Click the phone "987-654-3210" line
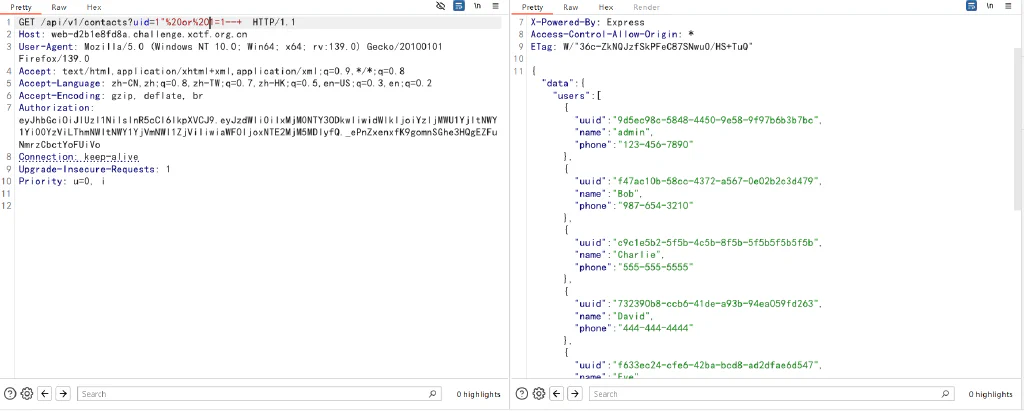Image resolution: width=1024 pixels, height=411 pixels. (633, 205)
